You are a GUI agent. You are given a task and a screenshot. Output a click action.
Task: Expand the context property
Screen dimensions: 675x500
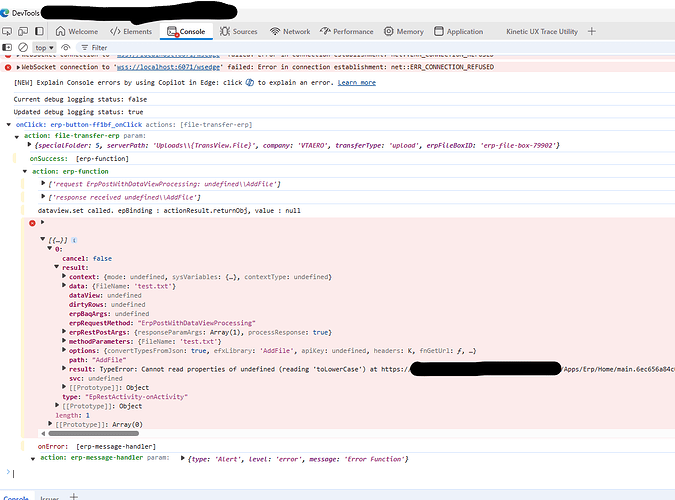64,276
